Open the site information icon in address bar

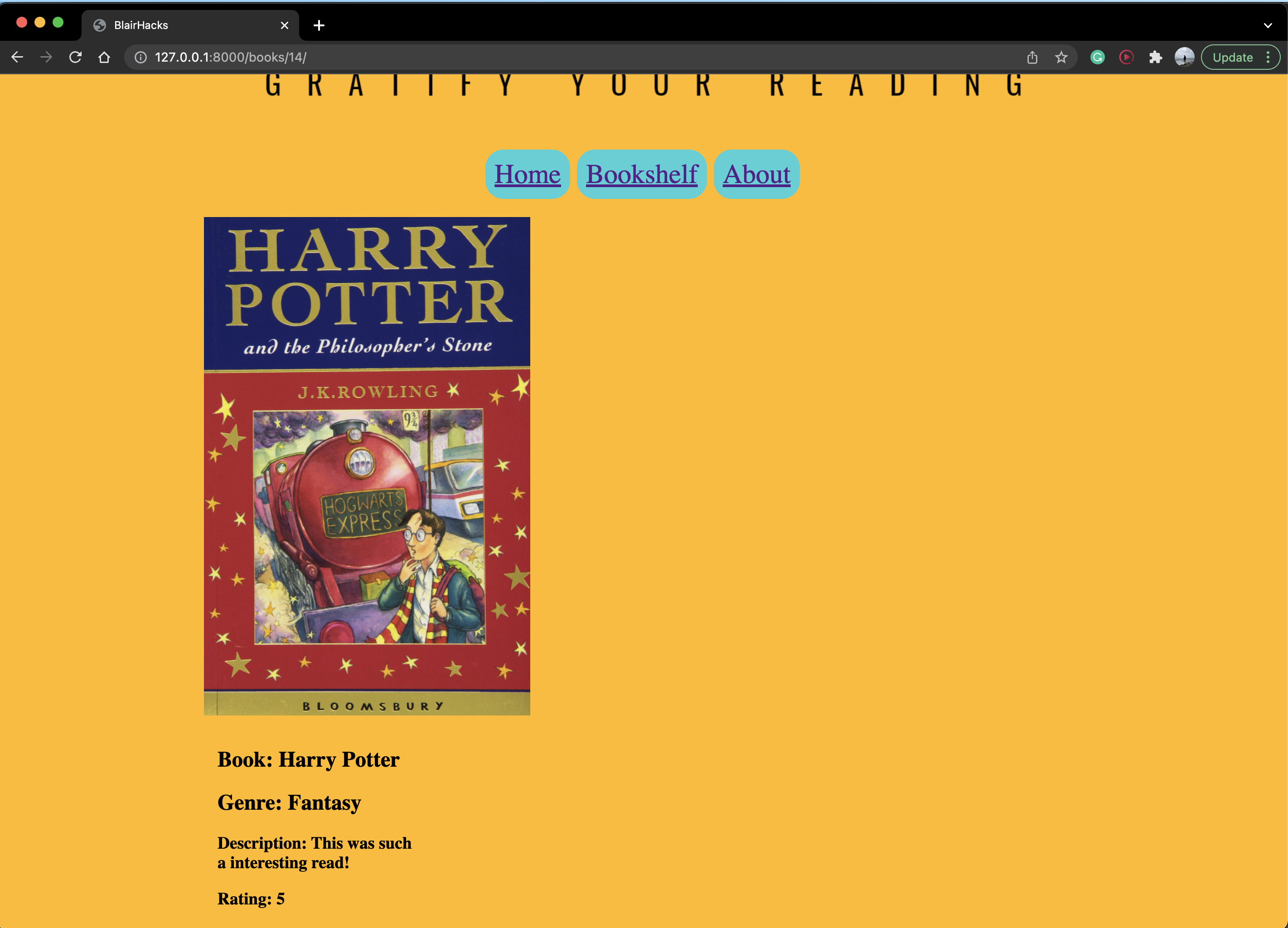[x=140, y=58]
